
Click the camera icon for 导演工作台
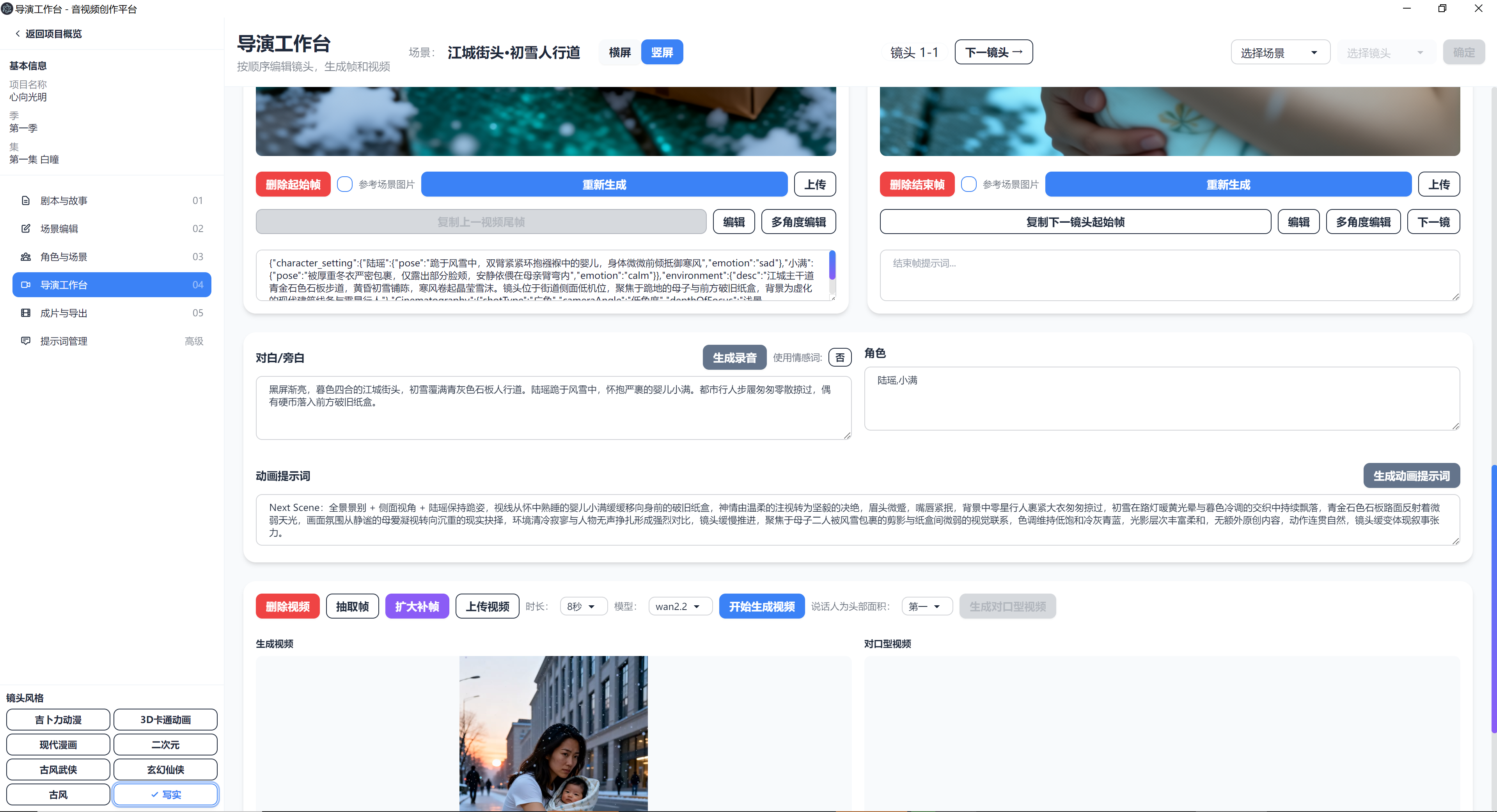(26, 285)
